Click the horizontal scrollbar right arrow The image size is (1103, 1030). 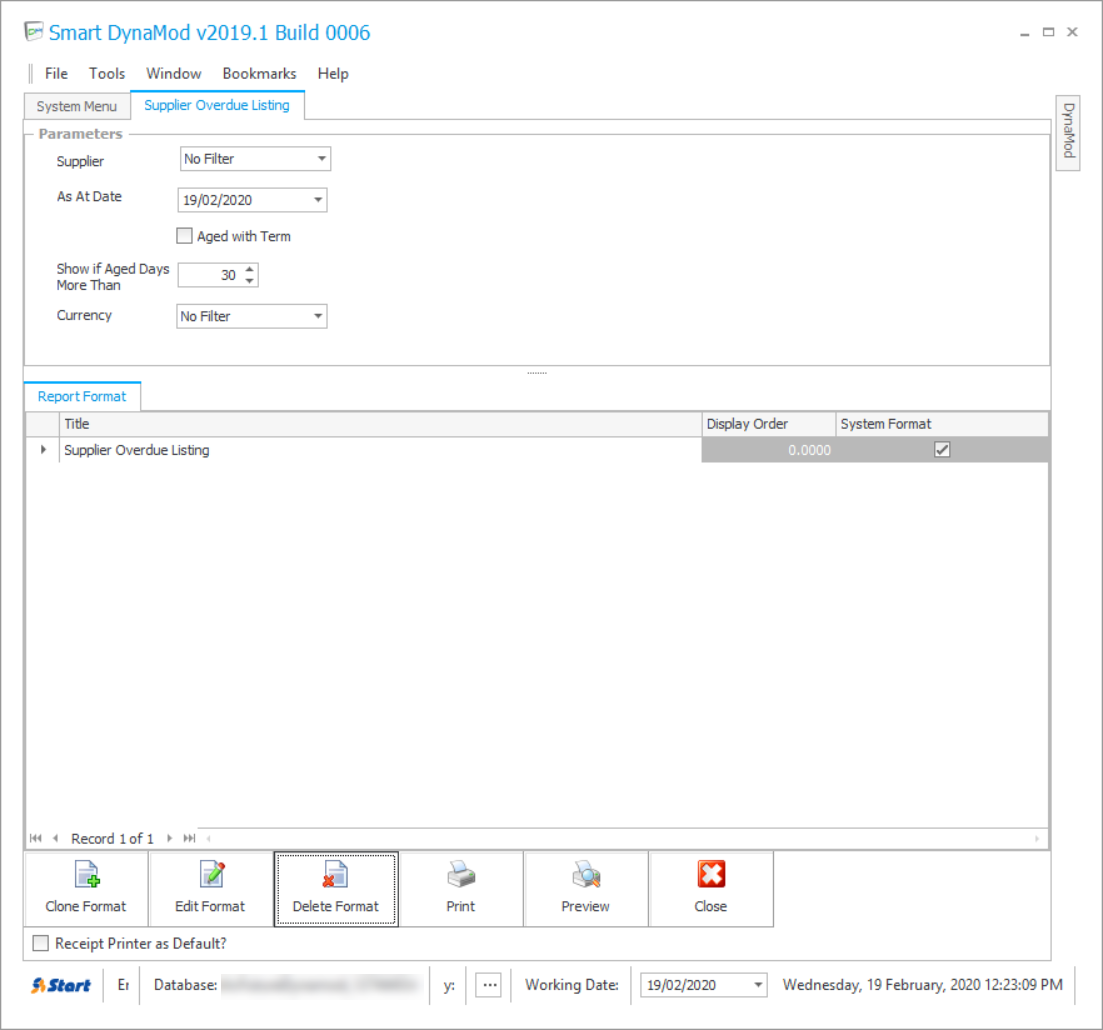pos(1037,838)
